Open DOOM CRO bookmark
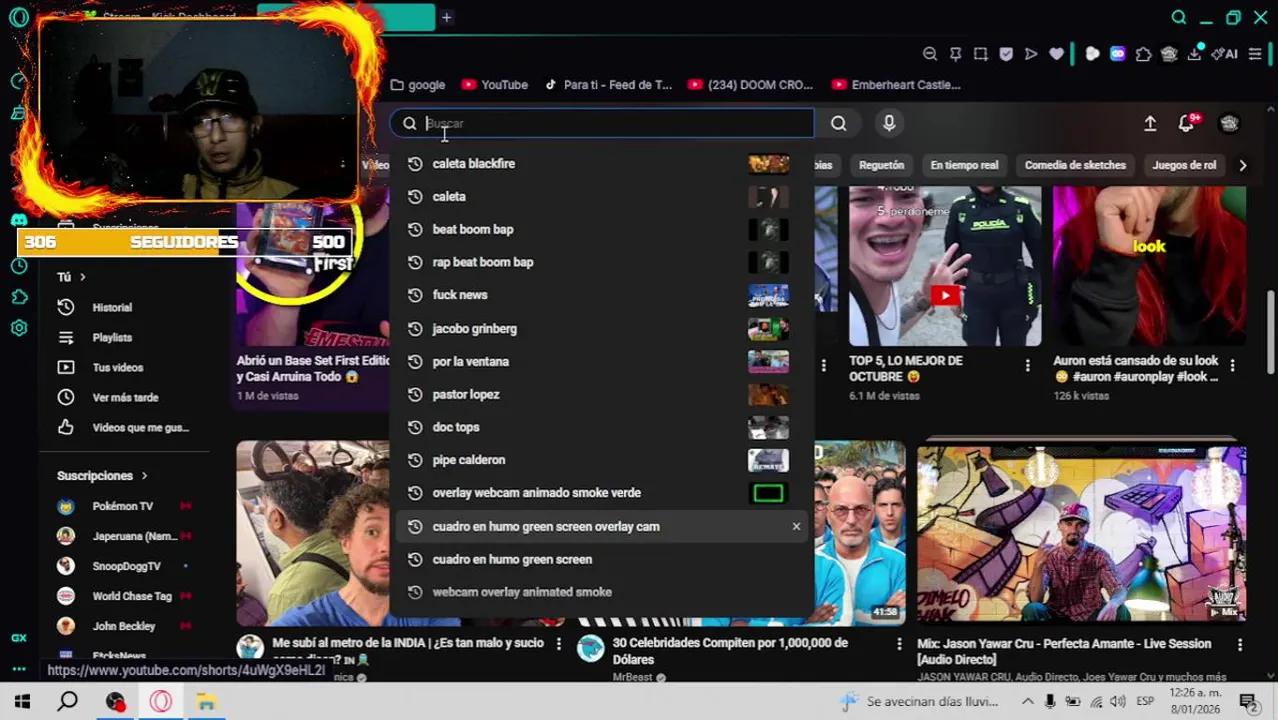The image size is (1278, 720). [751, 85]
